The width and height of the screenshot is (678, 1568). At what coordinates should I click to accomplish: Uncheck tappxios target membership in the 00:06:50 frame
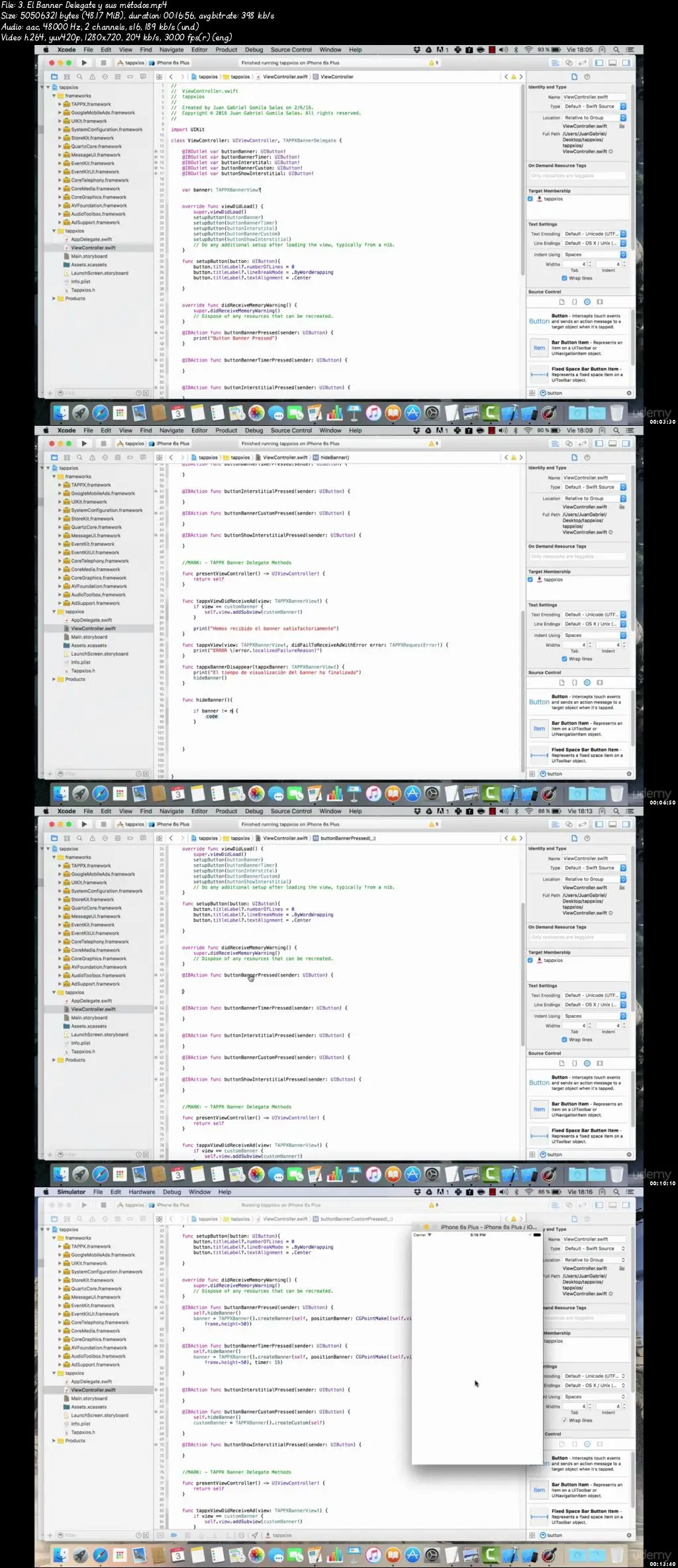(530, 580)
